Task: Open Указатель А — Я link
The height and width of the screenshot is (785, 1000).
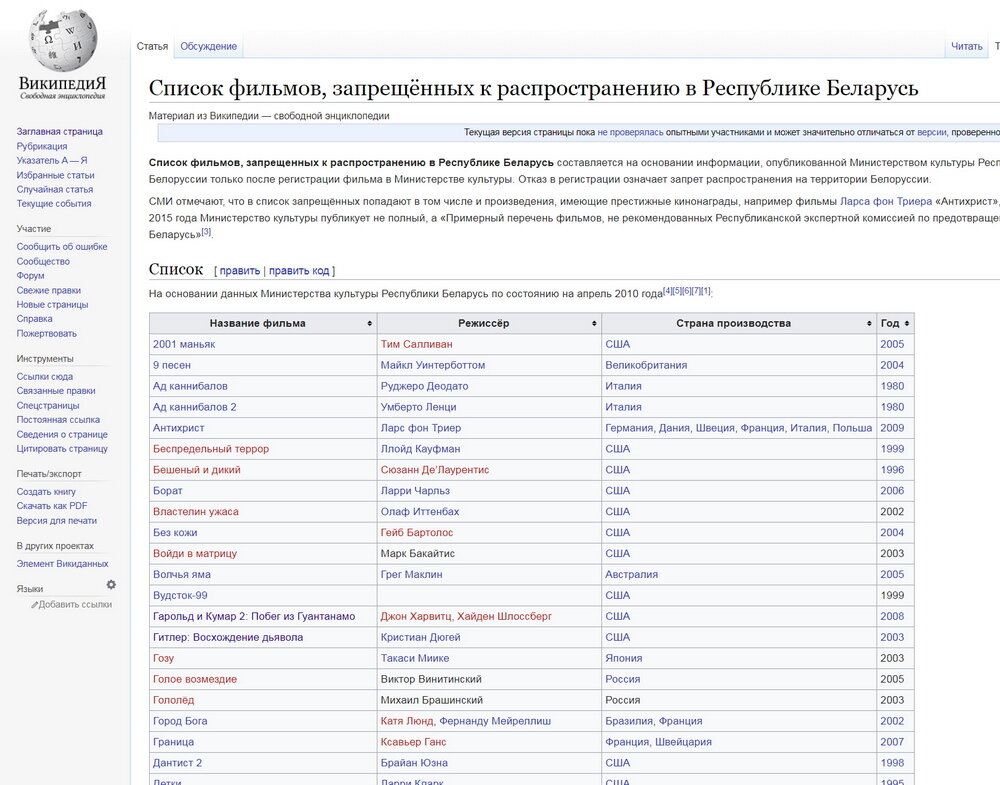Action: [x=52, y=160]
